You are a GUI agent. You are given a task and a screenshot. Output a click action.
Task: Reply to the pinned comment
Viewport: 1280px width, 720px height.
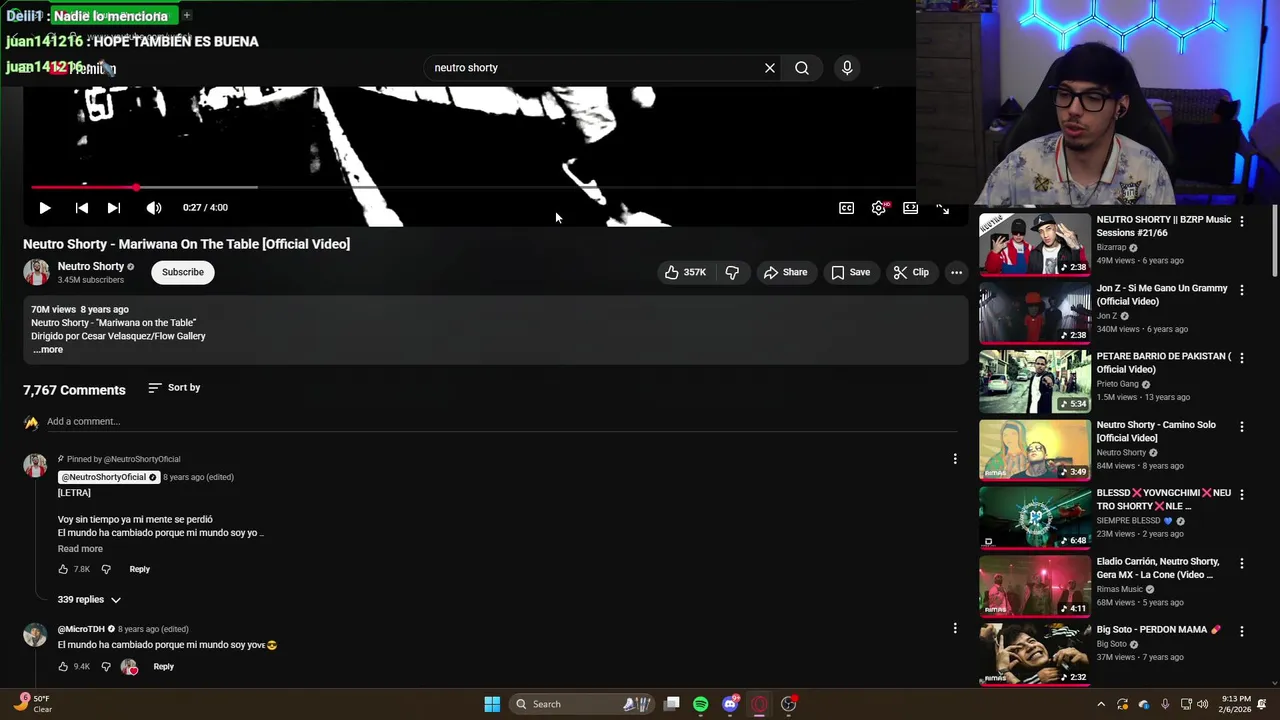click(x=139, y=569)
